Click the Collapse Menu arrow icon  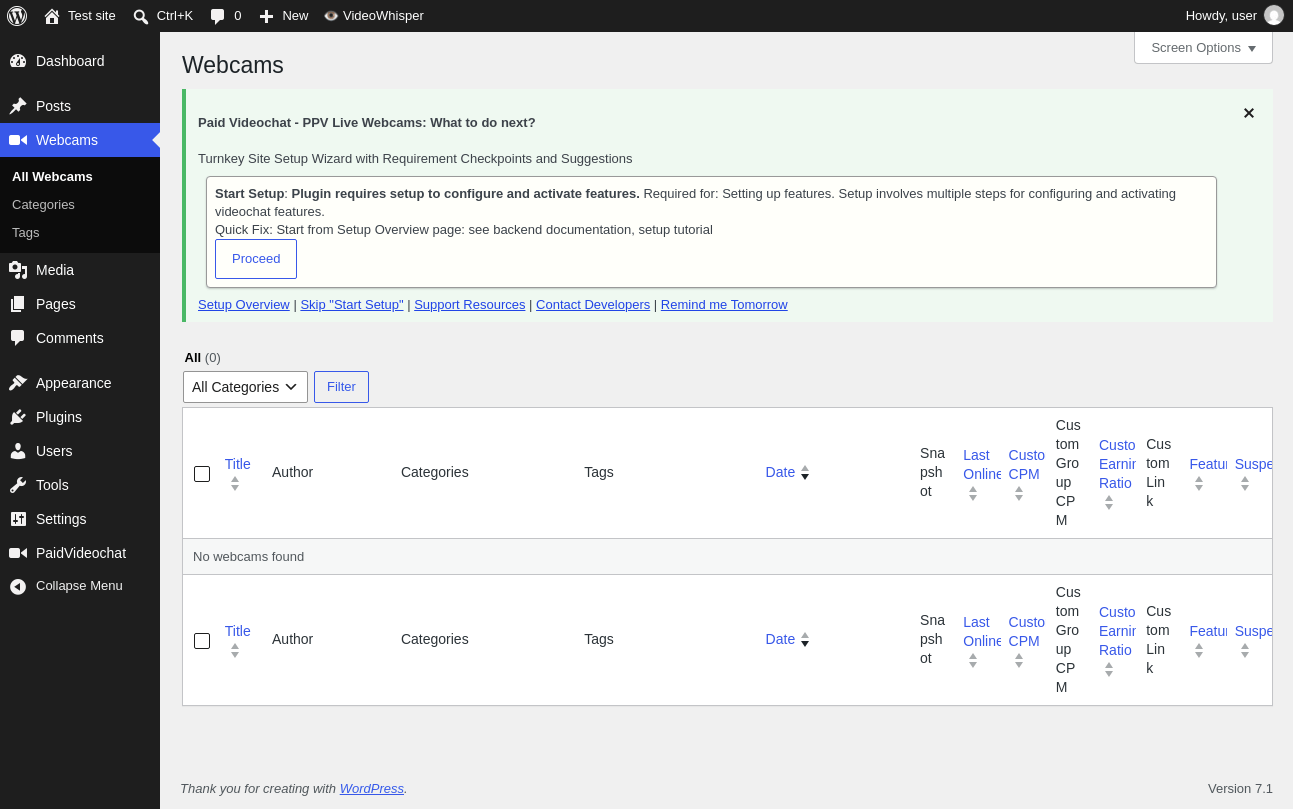pyautogui.click(x=18, y=586)
